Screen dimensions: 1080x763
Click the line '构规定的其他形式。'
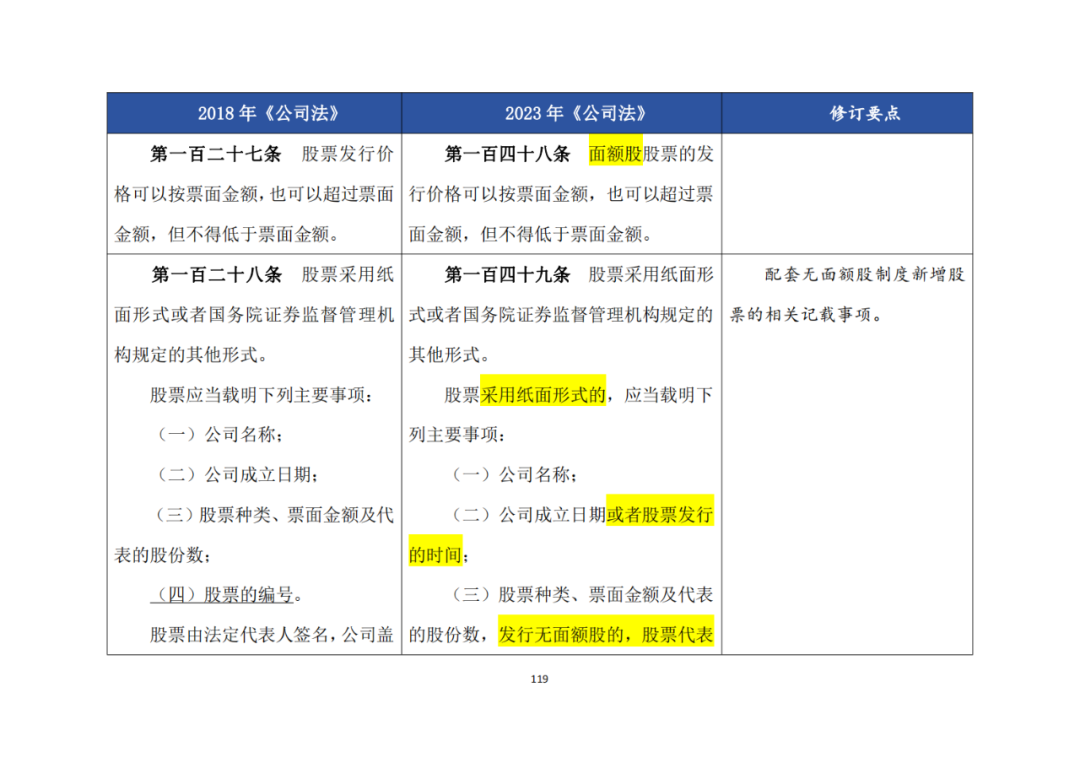coord(191,355)
